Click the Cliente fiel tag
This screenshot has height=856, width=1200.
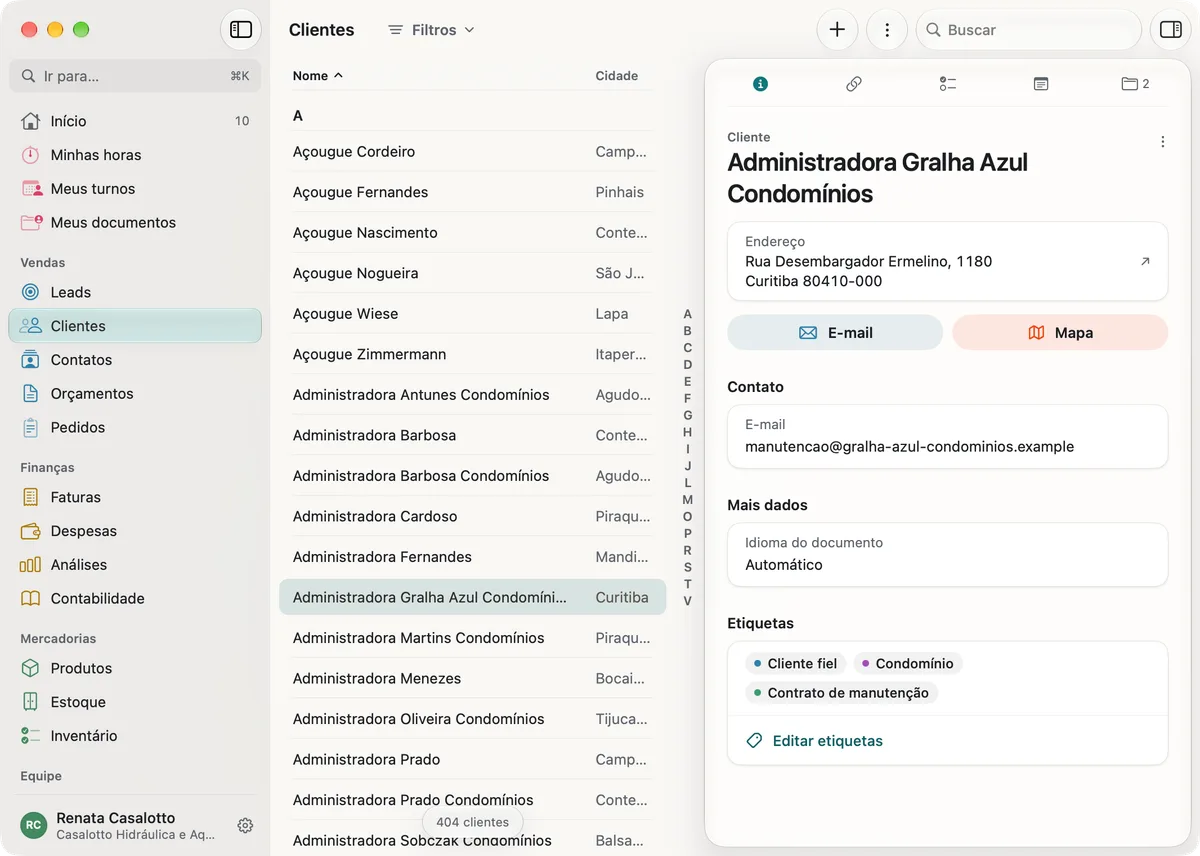(796, 664)
